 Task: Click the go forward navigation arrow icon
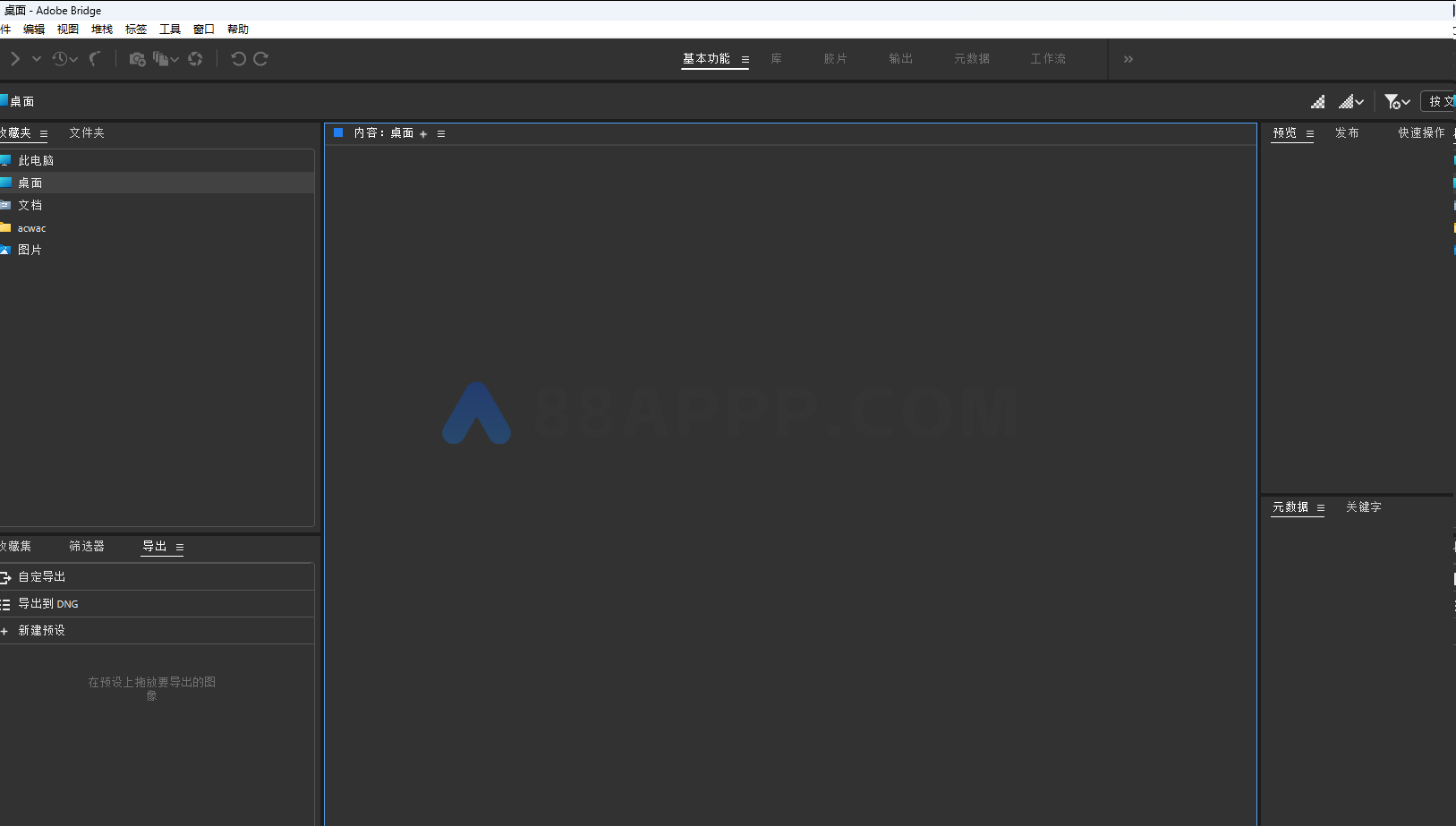click(16, 58)
